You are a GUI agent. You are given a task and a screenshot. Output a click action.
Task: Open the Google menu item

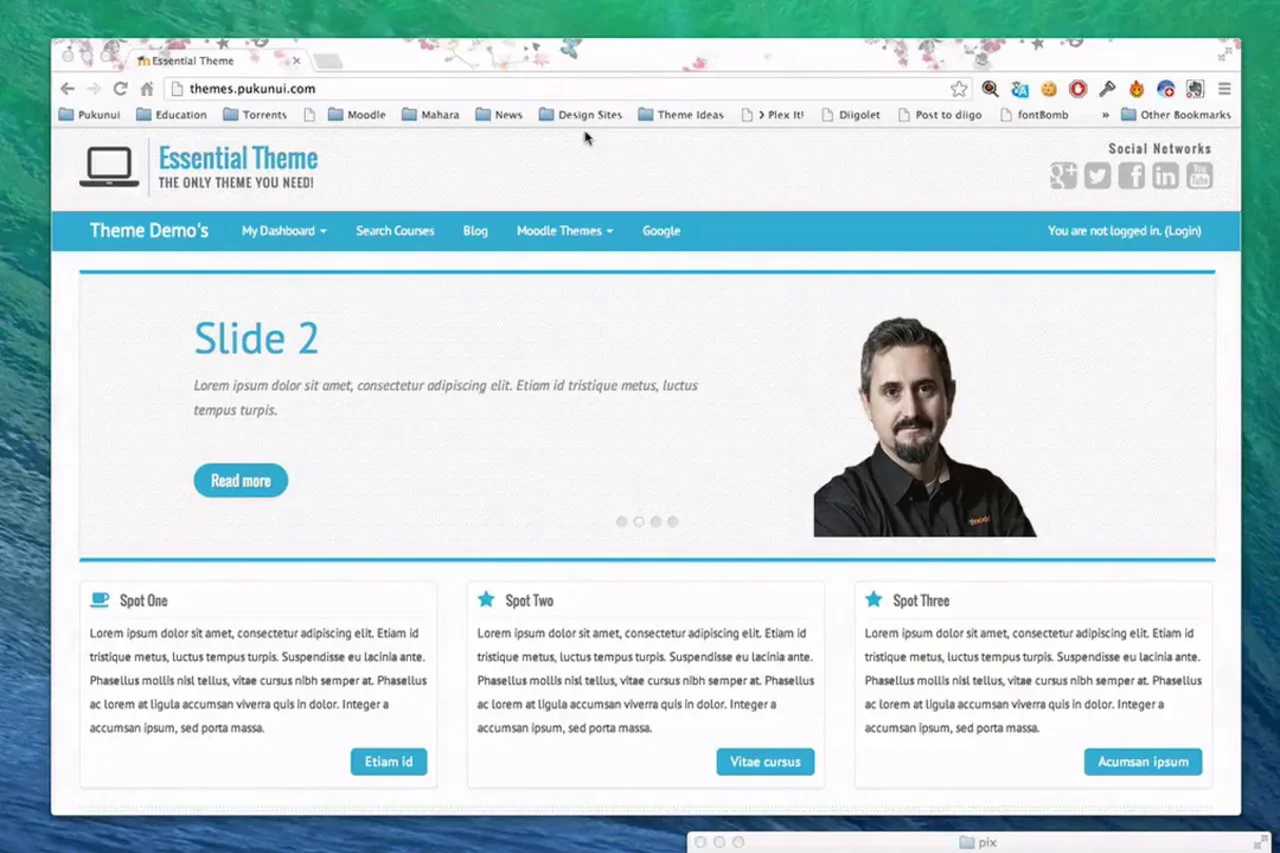click(x=661, y=231)
